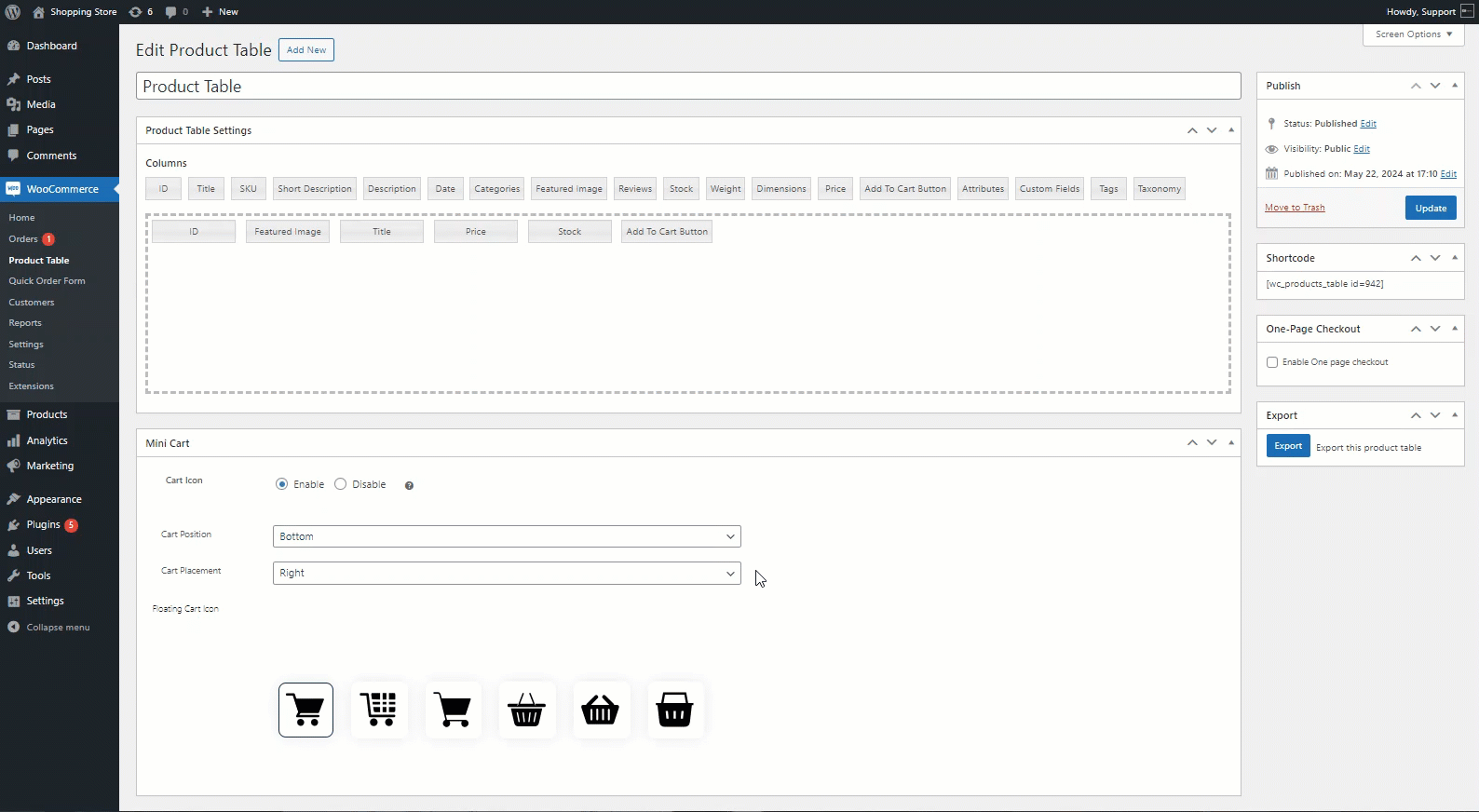Viewport: 1479px width, 812px height.
Task: Pick the square bucket basket icon
Action: coord(674,710)
